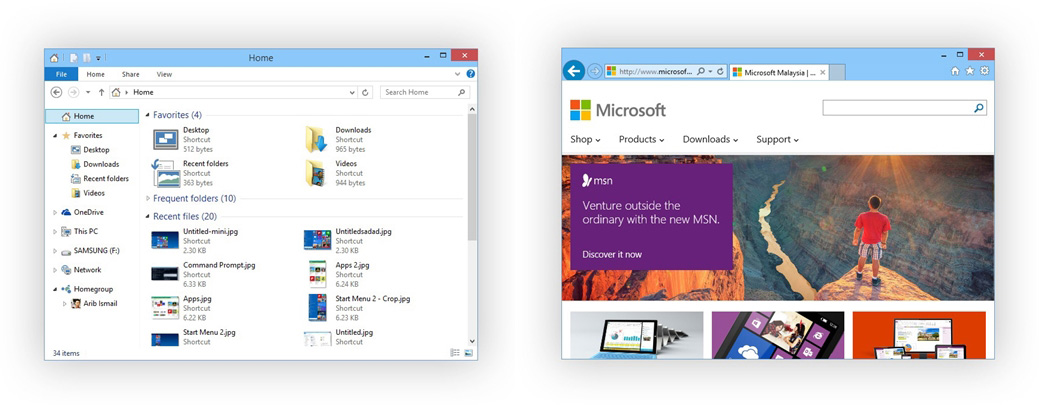This screenshot has width=1039, height=405.
Task: Click the Forward arrow in File Explorer
Action: [74, 92]
